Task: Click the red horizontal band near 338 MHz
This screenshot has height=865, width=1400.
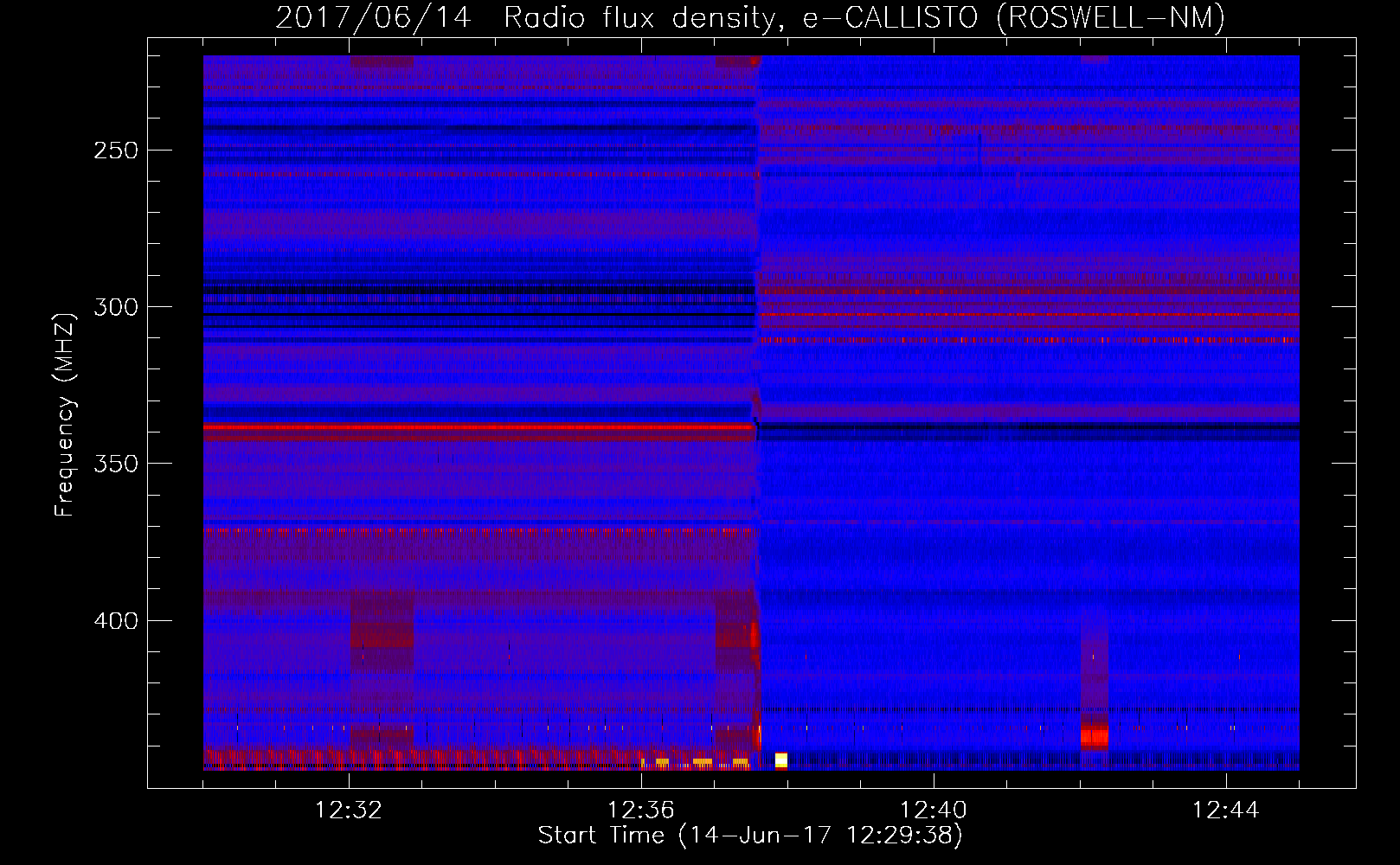Action: [479, 426]
